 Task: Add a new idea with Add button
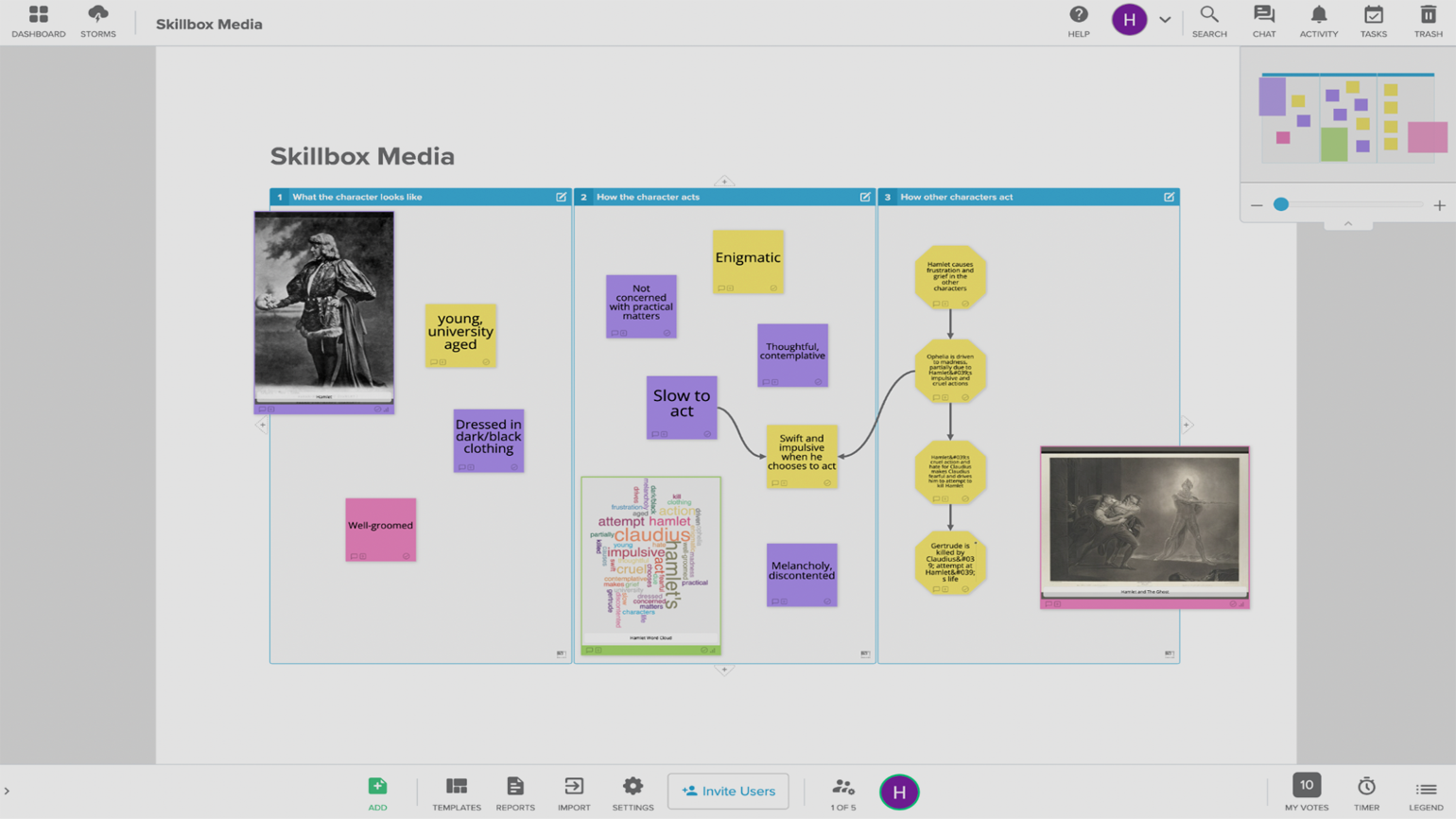click(377, 793)
